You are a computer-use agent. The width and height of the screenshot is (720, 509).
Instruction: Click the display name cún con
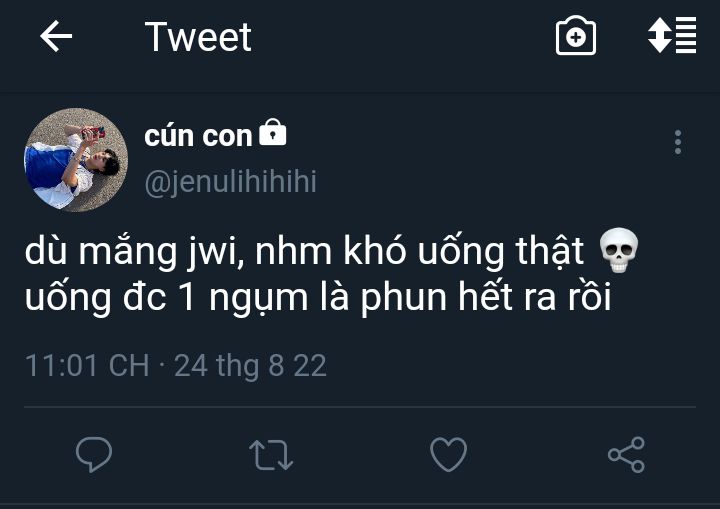(x=198, y=136)
